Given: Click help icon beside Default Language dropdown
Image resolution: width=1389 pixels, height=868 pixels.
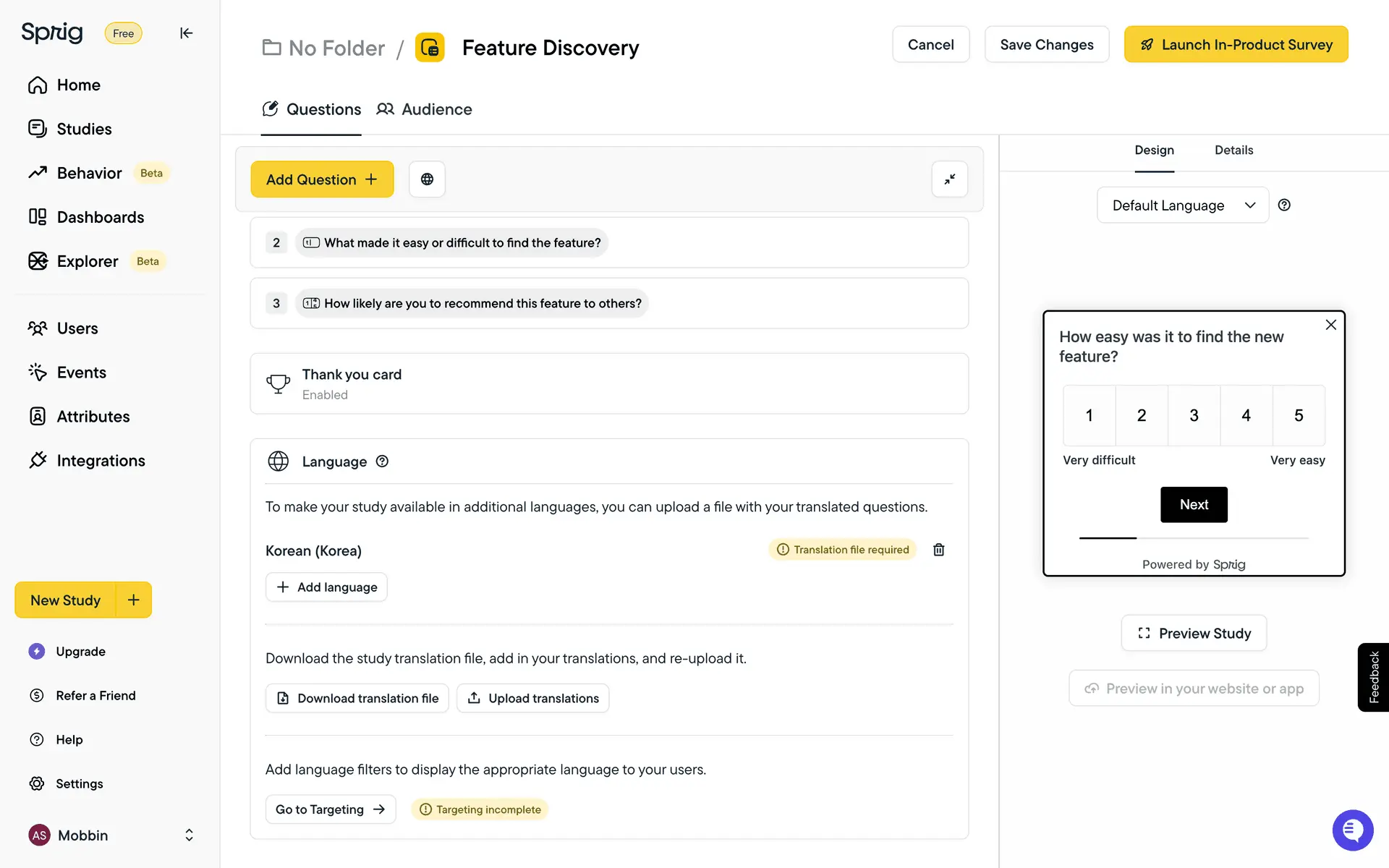Looking at the screenshot, I should (1284, 205).
